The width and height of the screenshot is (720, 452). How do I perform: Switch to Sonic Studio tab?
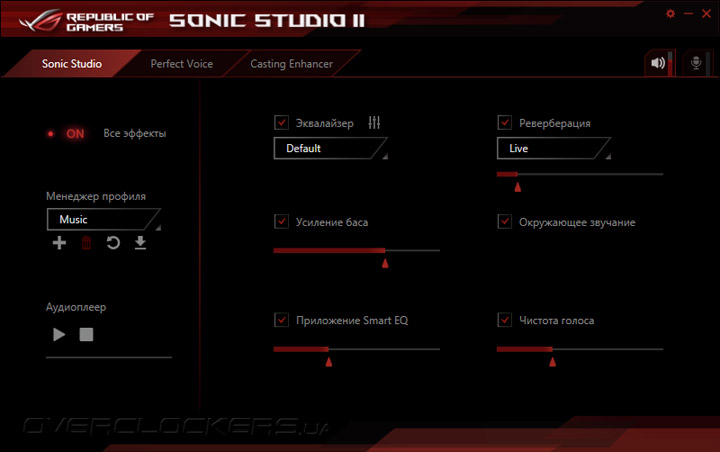click(x=72, y=64)
